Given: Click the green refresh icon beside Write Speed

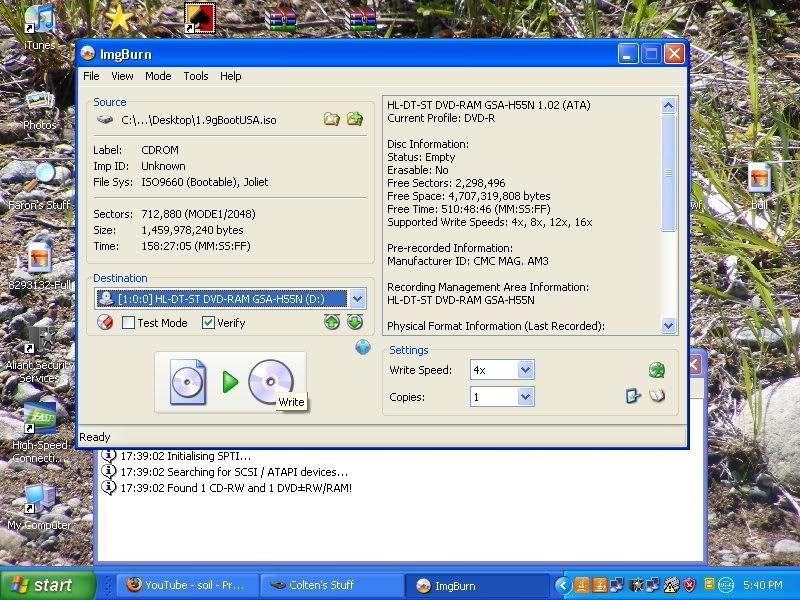Looking at the screenshot, I should point(657,370).
